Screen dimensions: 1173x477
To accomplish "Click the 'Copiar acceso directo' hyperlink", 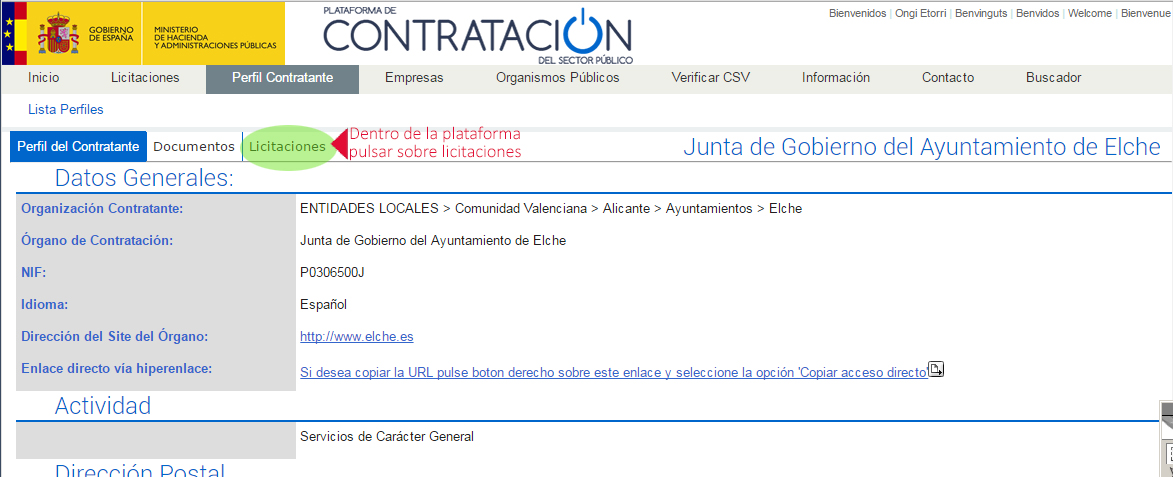I will click(613, 372).
